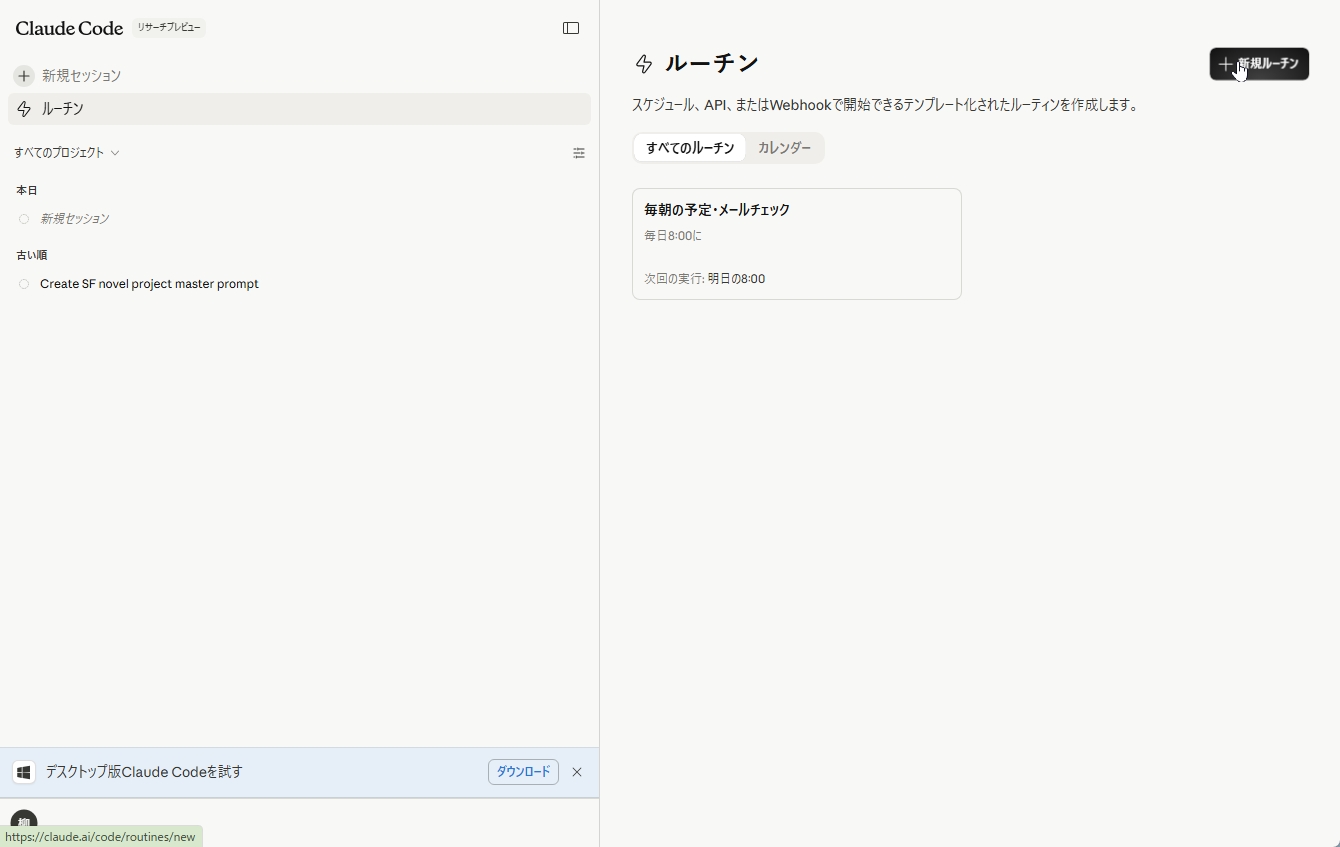Open the 毎朝の予定・メールチェック routine card

[796, 243]
